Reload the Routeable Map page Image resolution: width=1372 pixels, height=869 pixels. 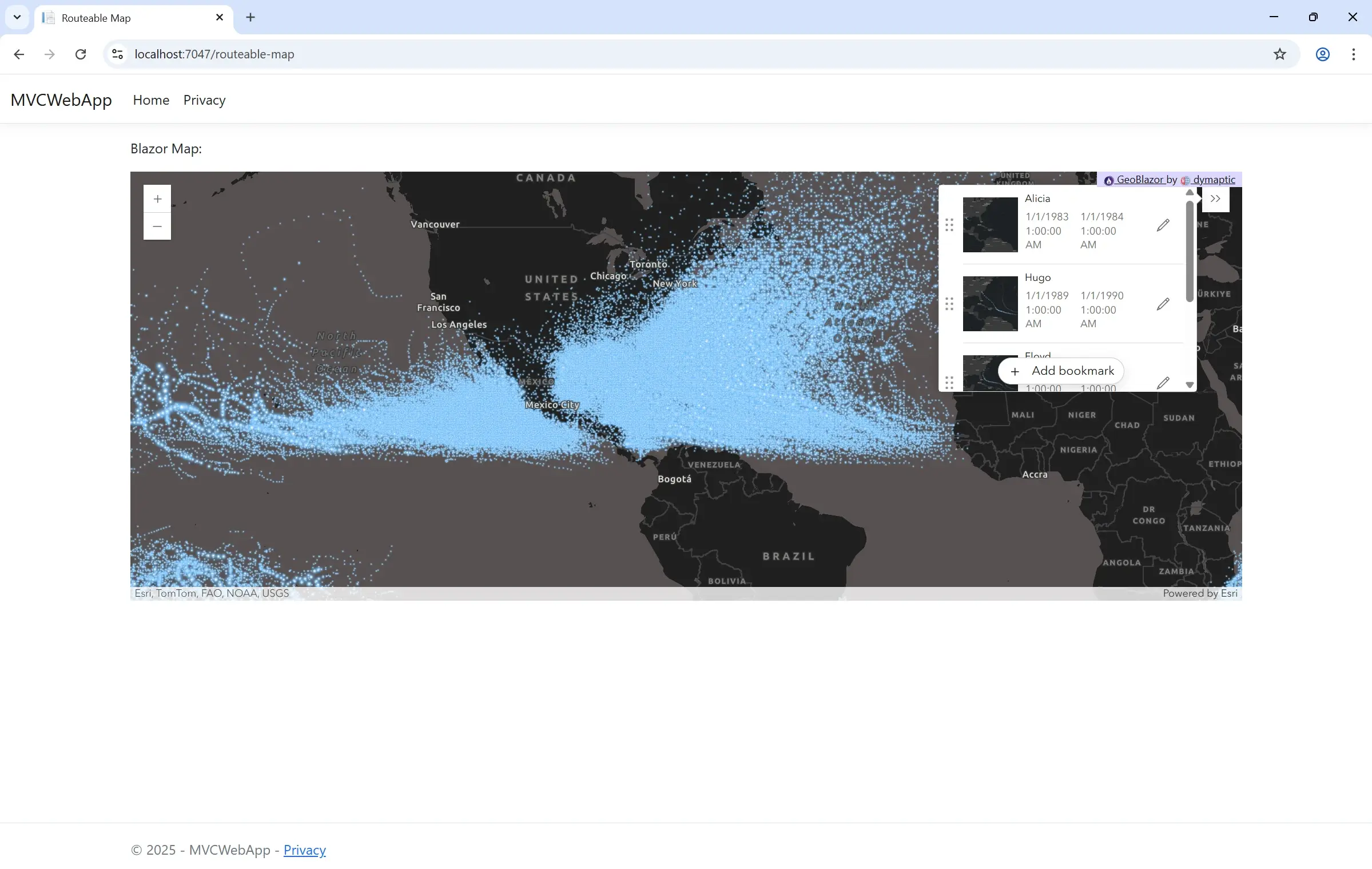click(81, 54)
